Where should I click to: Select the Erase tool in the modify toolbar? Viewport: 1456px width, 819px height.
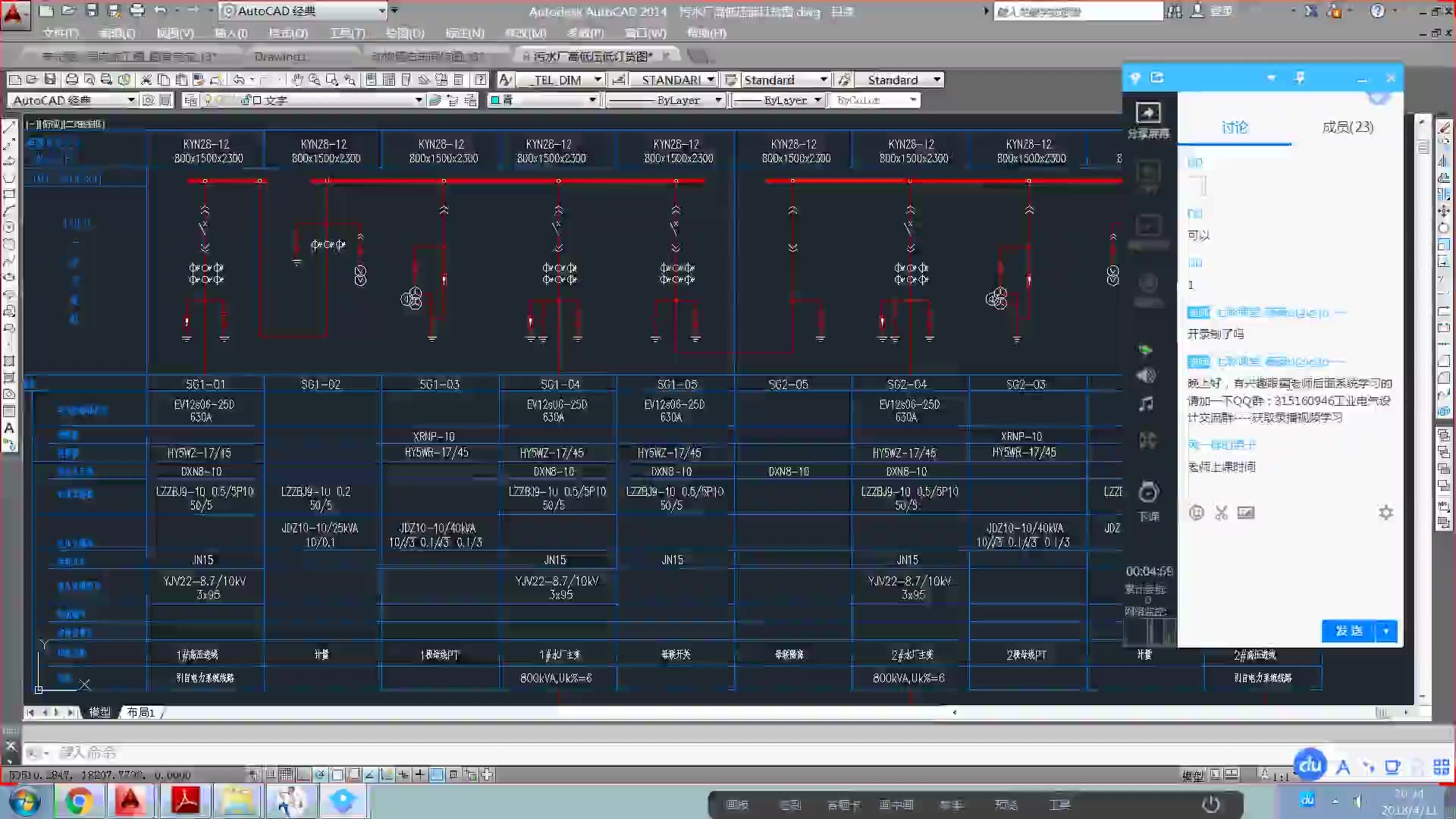pos(1444,127)
